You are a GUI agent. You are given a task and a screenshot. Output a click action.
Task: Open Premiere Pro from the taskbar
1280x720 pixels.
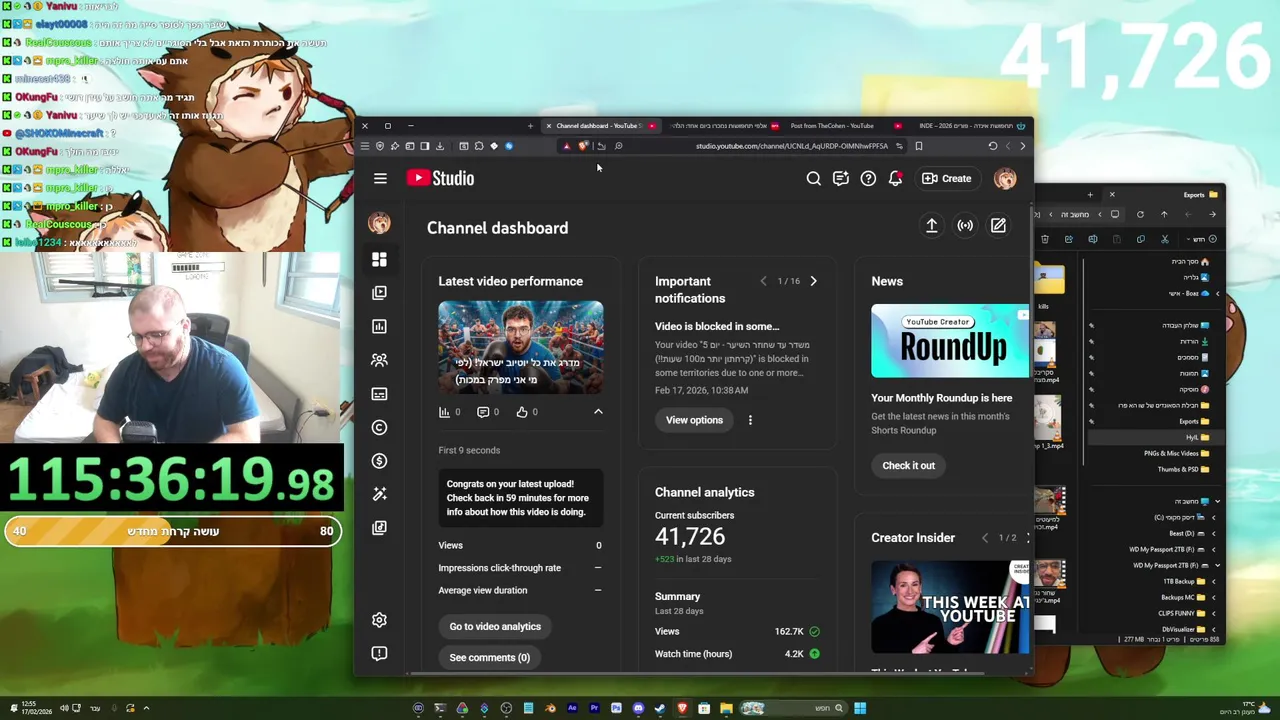coord(594,708)
